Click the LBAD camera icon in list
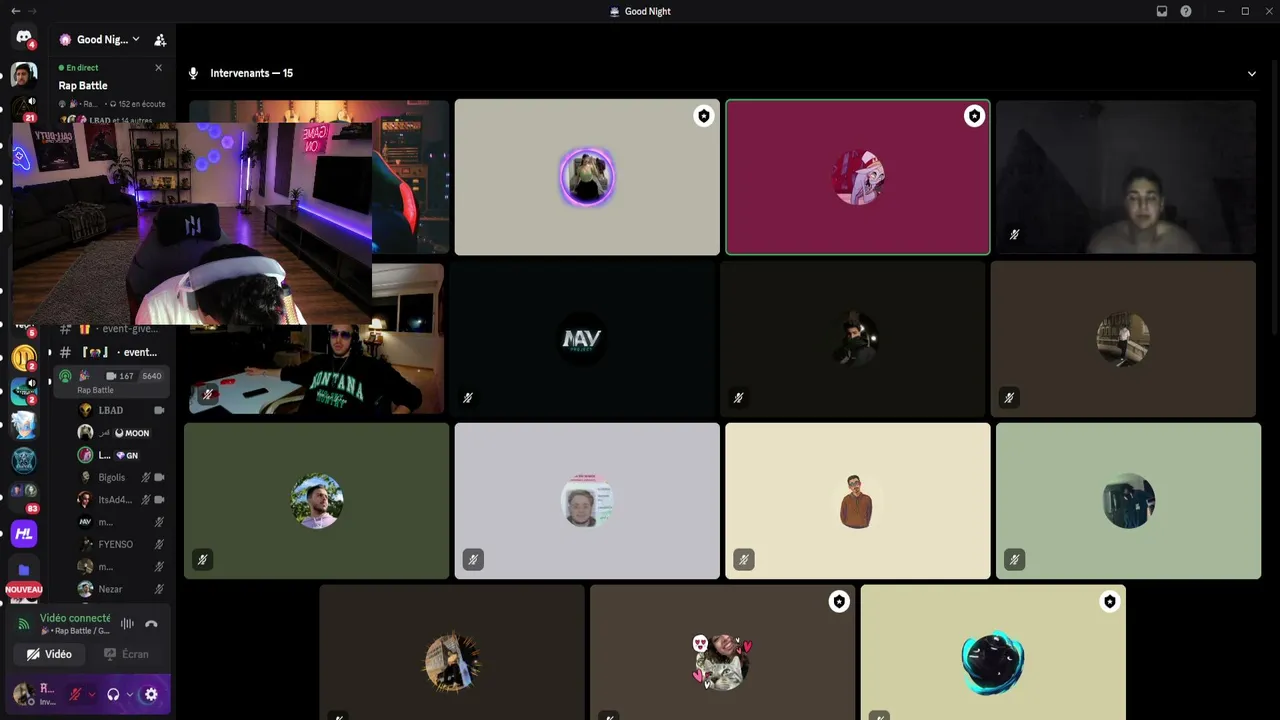 pyautogui.click(x=159, y=410)
